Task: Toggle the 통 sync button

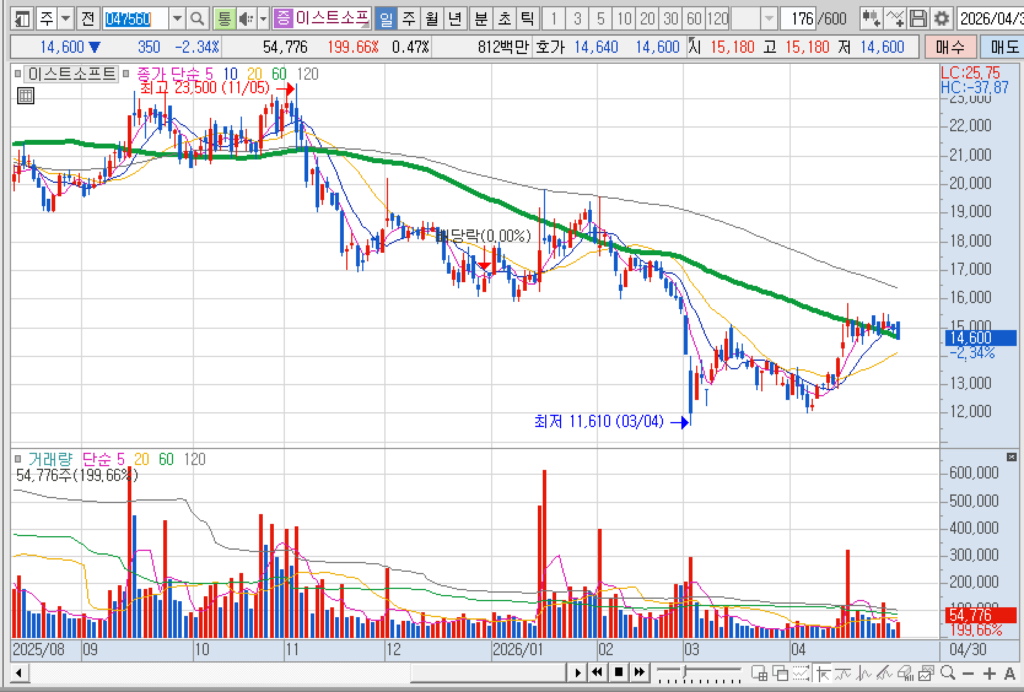Action: (x=224, y=18)
